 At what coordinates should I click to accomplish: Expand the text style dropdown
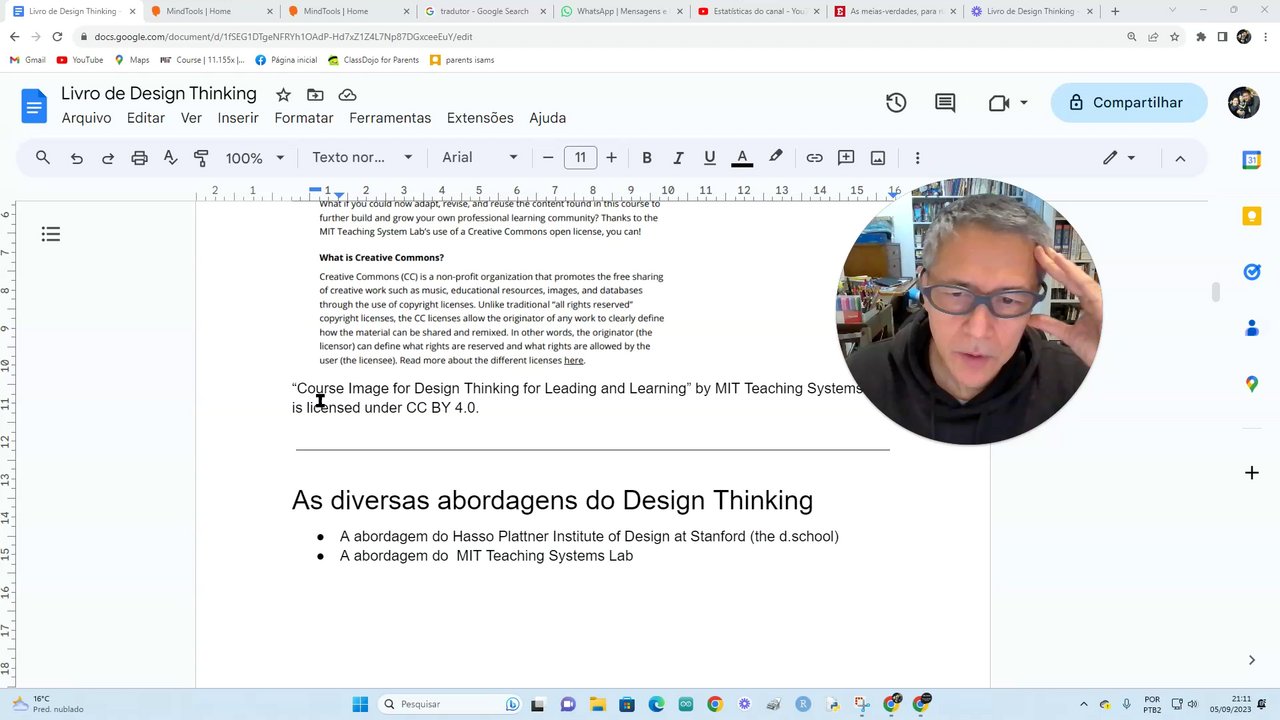pos(362,158)
